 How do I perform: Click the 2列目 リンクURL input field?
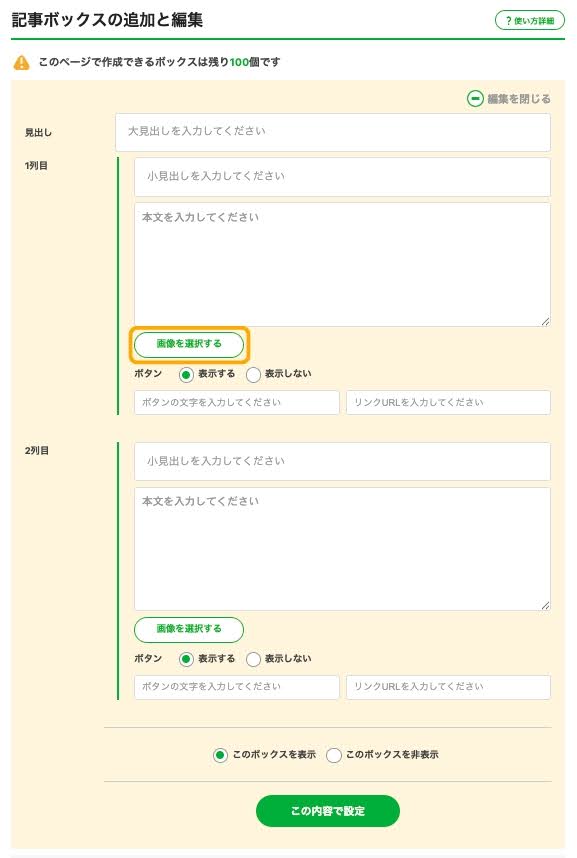click(448, 687)
